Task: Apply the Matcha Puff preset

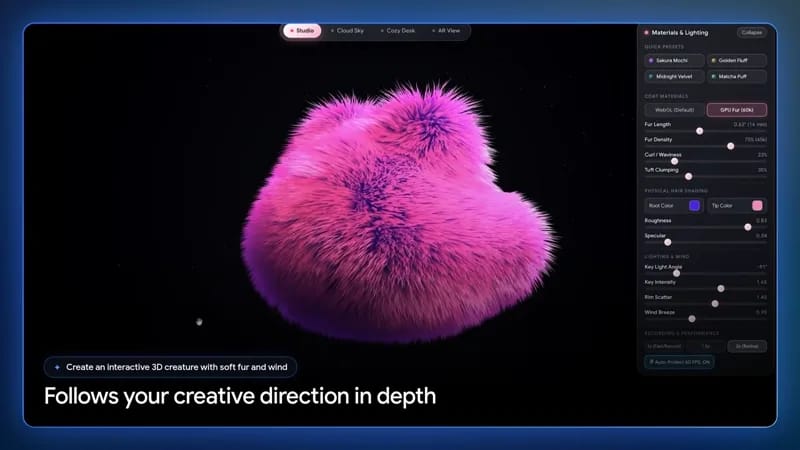Action: pyautogui.click(x=737, y=77)
